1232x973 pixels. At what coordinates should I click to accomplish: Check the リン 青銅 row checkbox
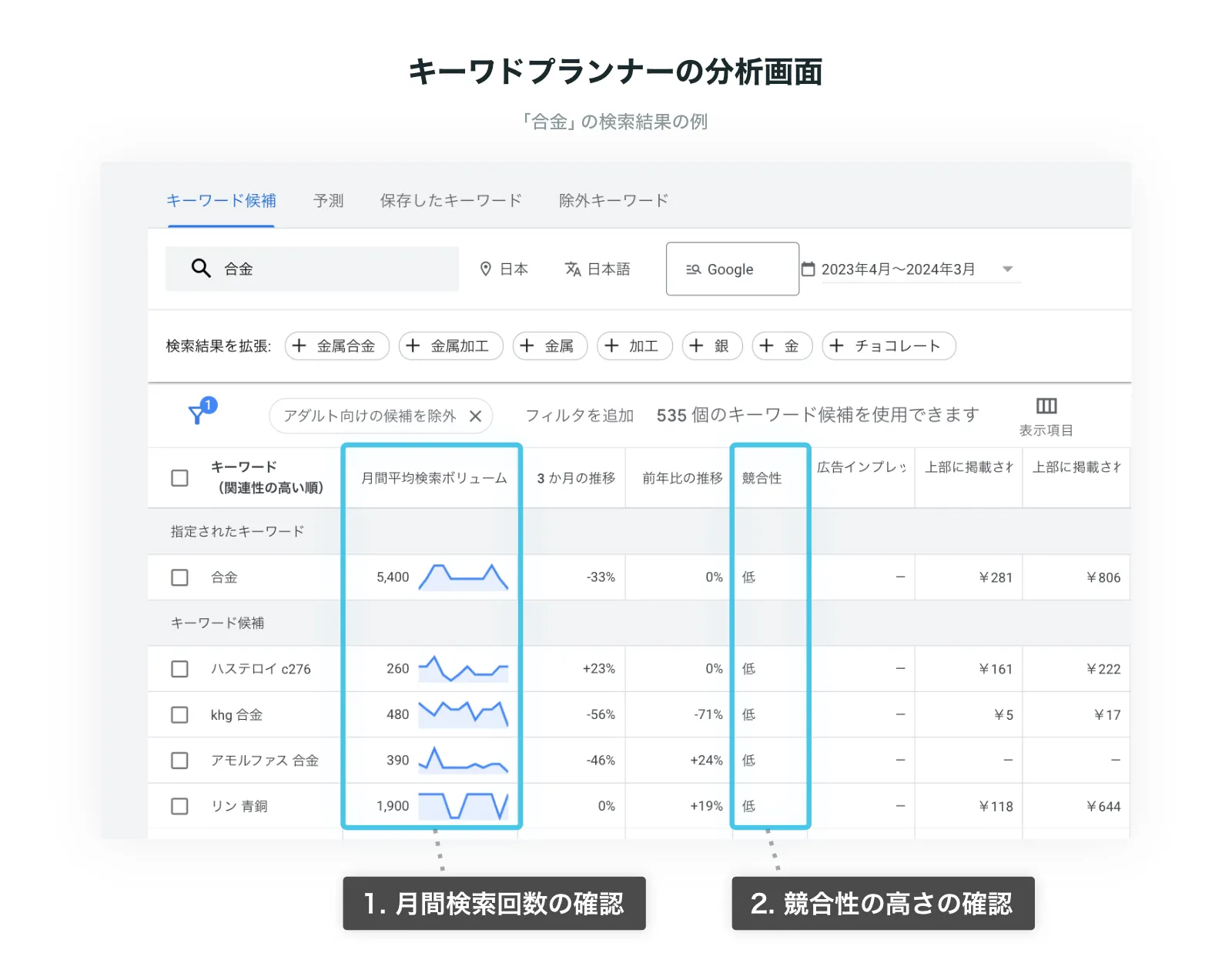point(179,806)
